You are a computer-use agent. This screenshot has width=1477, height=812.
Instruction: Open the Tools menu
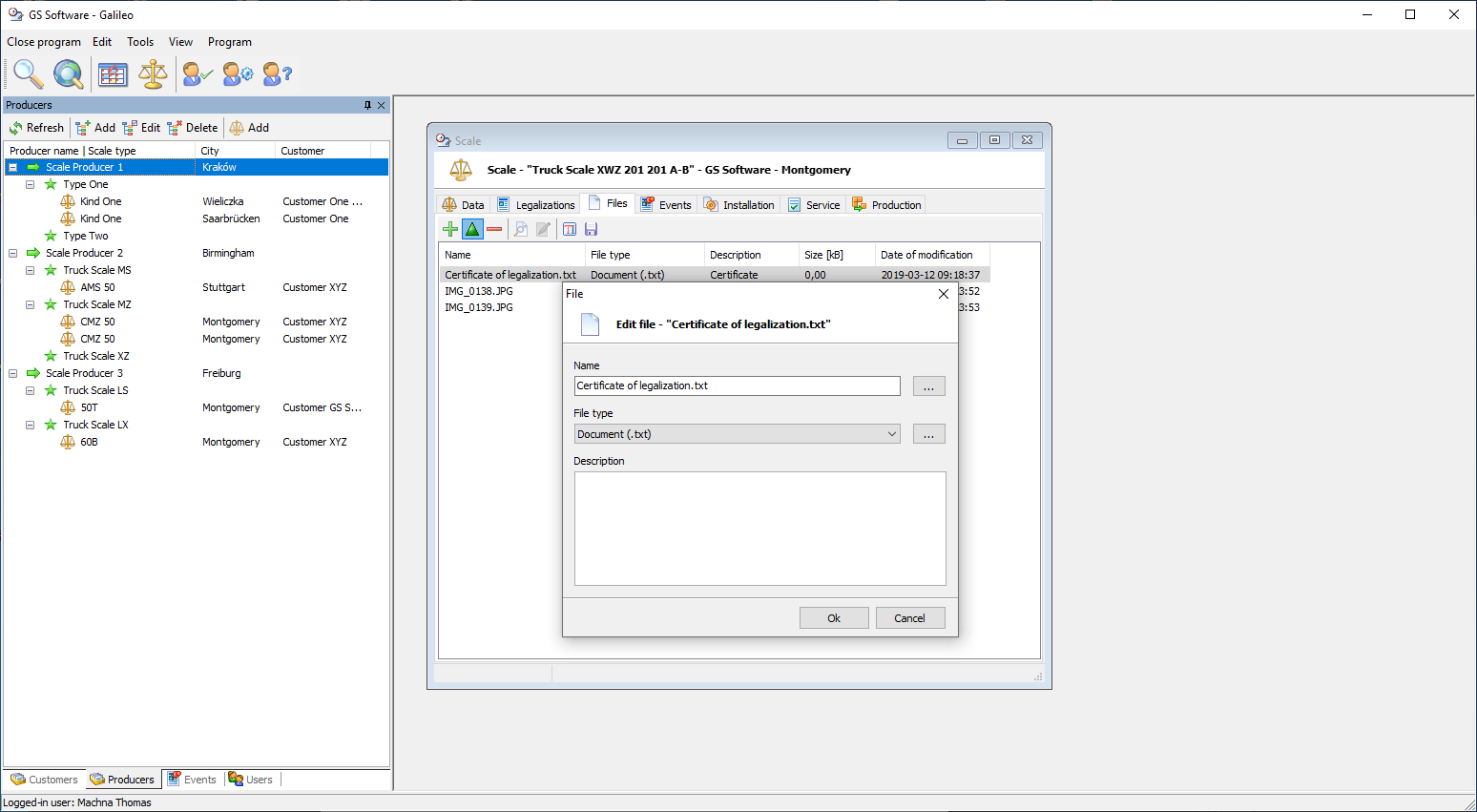click(140, 42)
